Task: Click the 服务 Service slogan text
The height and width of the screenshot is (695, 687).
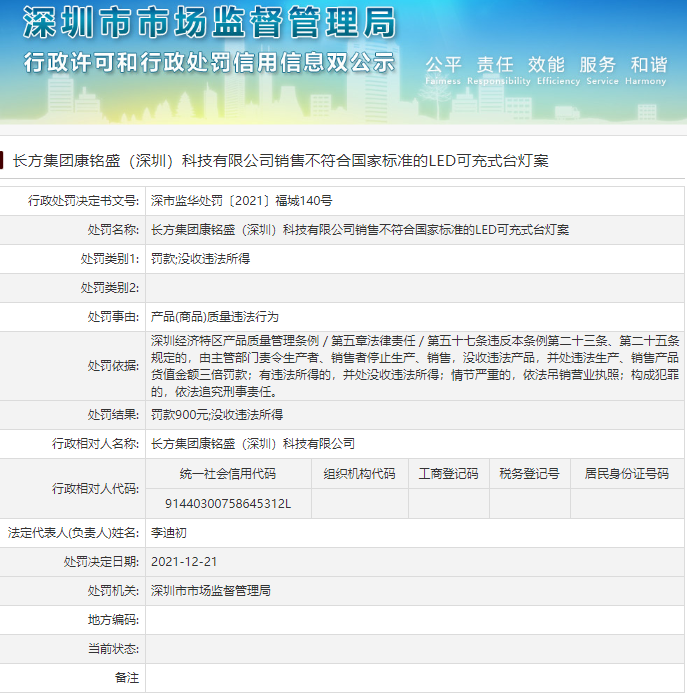Action: click(x=602, y=70)
